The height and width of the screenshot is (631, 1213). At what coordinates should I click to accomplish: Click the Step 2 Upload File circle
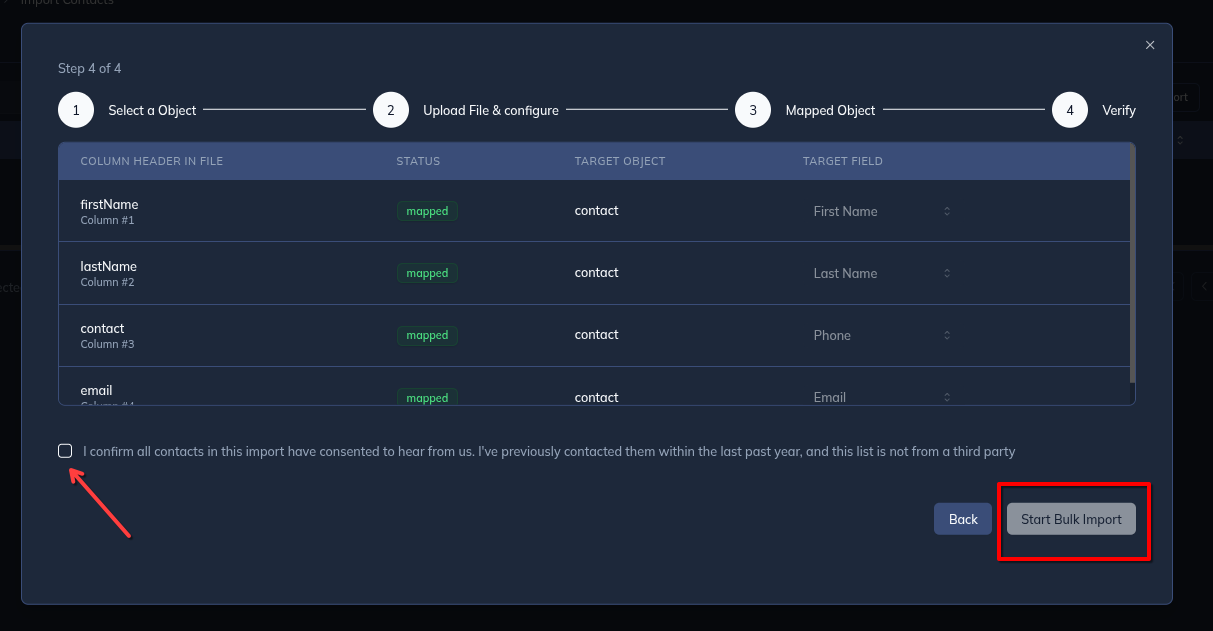(x=391, y=109)
